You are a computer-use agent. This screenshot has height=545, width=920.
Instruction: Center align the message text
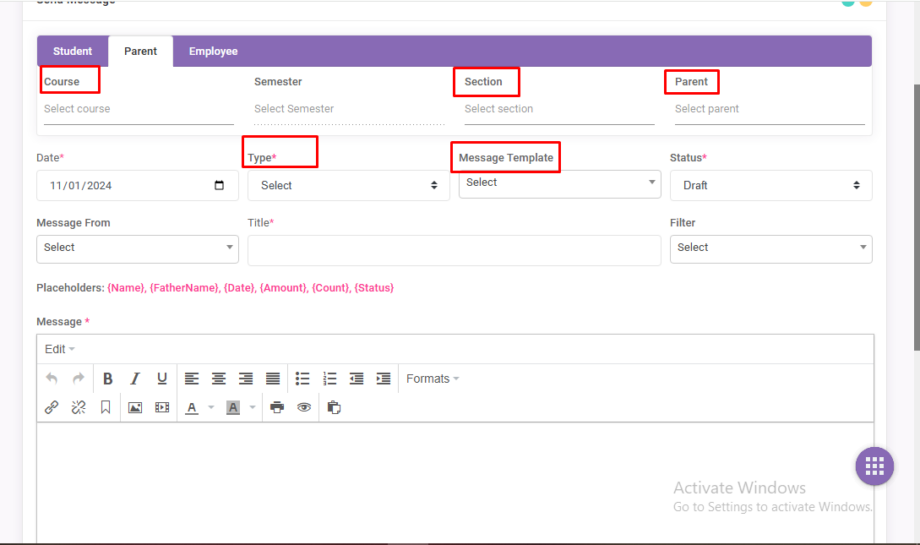[x=218, y=379]
